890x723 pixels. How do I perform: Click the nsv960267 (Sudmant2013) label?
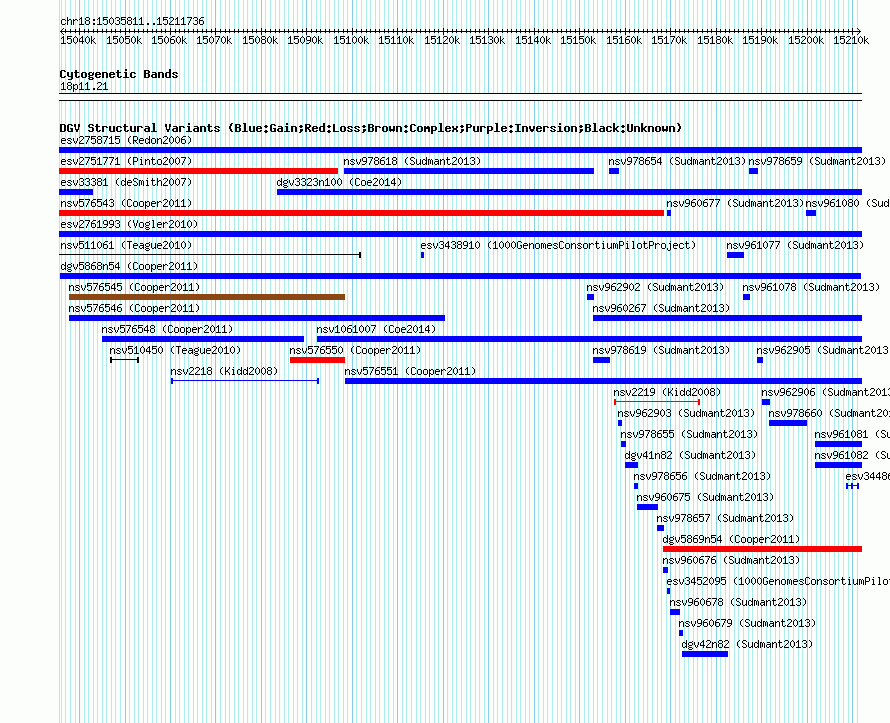[x=661, y=308]
